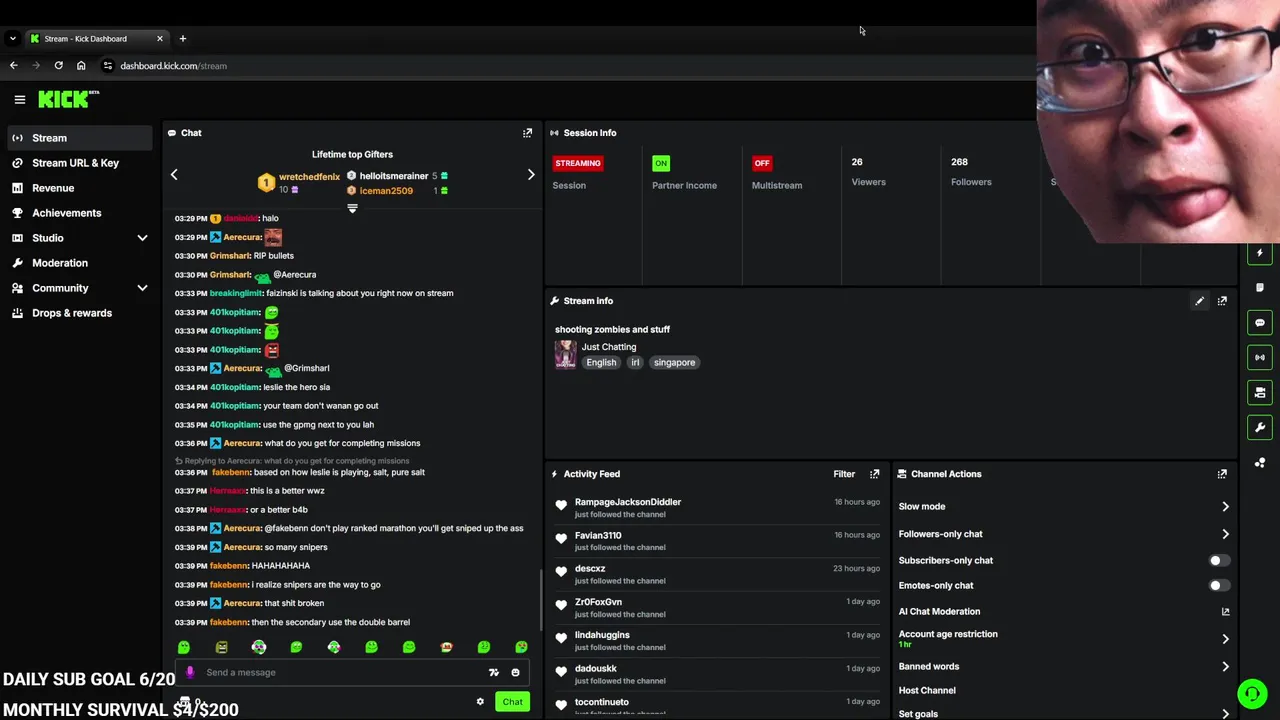
Task: Expand Set goals options
Action: (x=1225, y=714)
